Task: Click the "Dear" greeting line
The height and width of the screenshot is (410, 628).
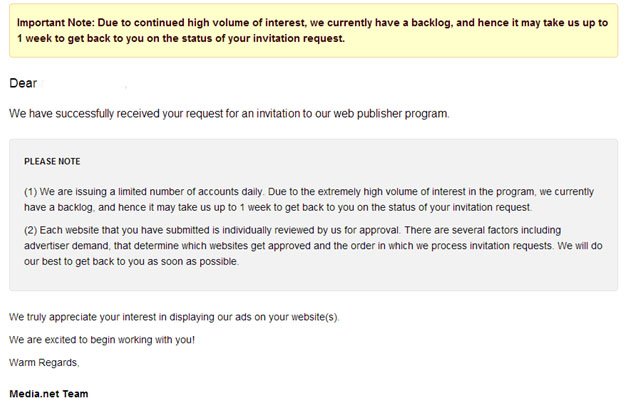Action: coord(23,83)
